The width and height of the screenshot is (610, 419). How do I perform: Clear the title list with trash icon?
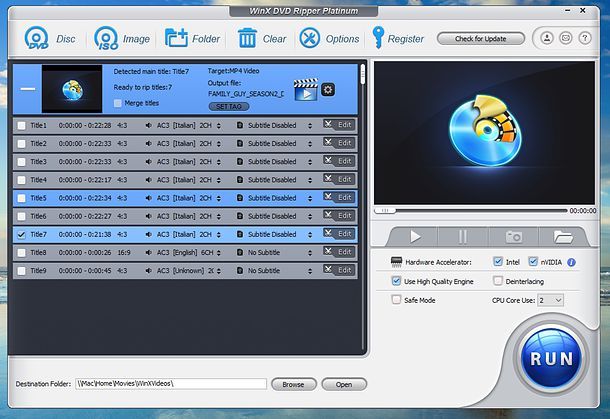247,38
